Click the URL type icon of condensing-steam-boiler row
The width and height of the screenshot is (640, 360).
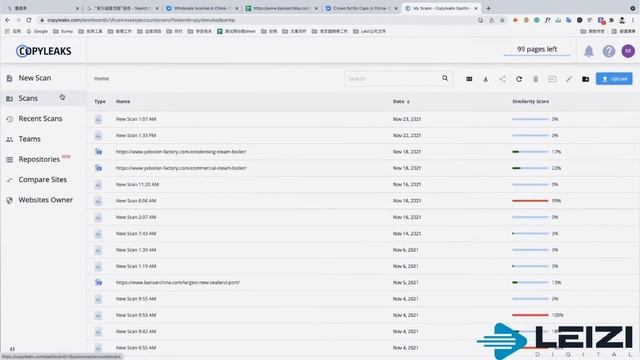[98, 152]
